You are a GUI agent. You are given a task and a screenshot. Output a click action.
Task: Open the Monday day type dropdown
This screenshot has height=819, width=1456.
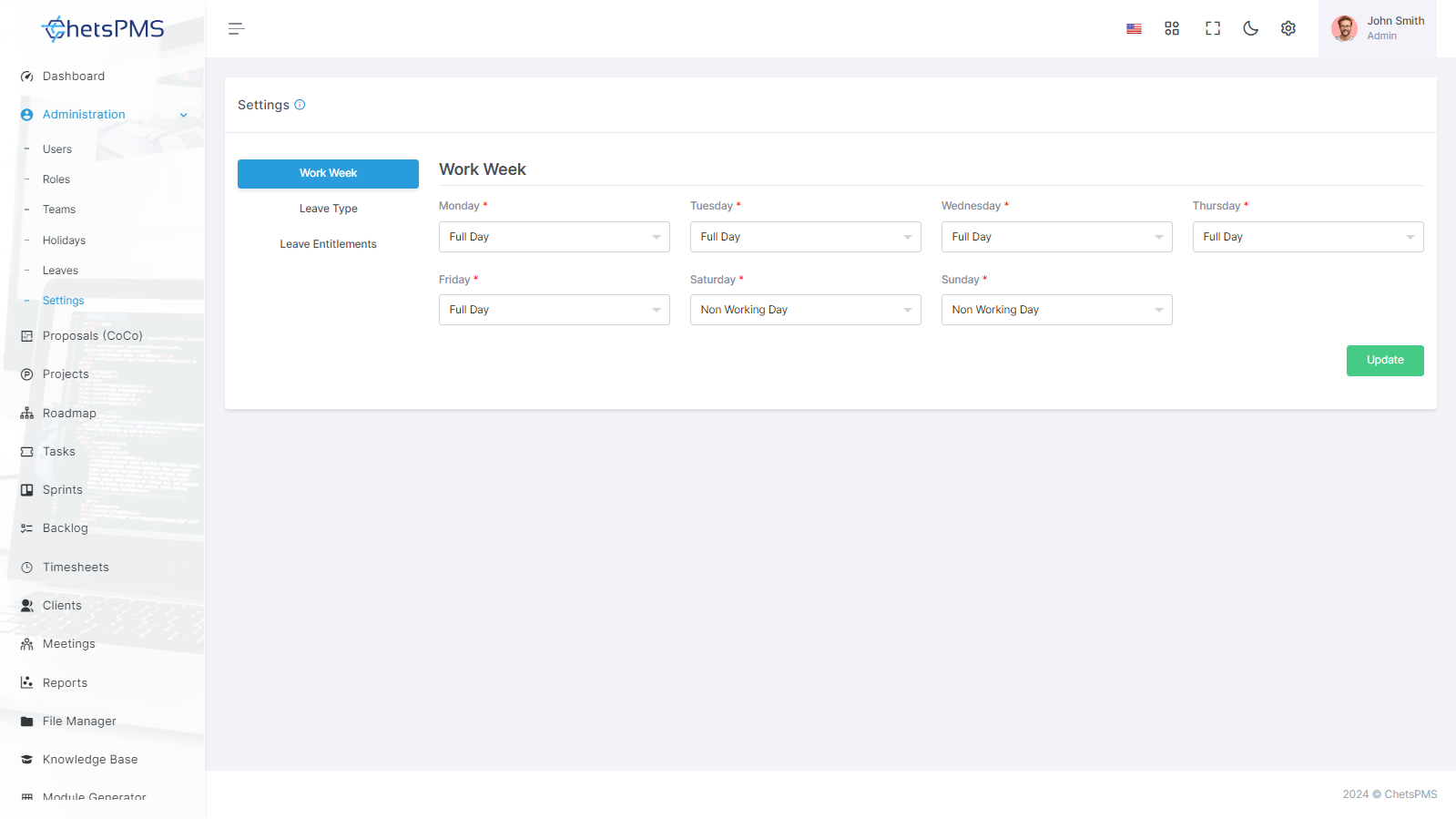click(554, 237)
